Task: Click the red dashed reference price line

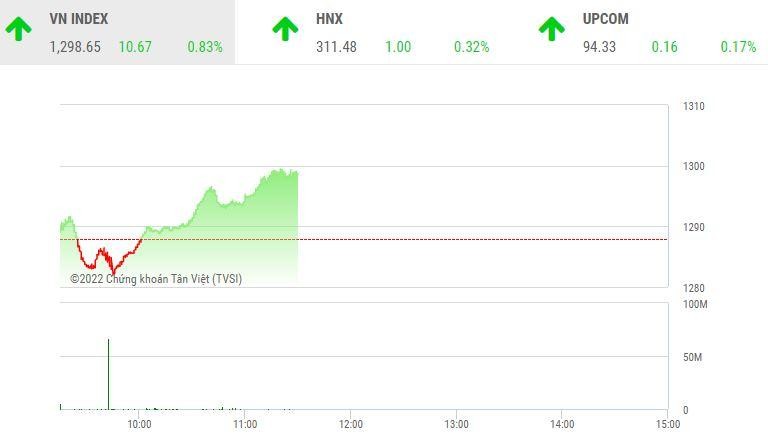Action: pos(450,239)
